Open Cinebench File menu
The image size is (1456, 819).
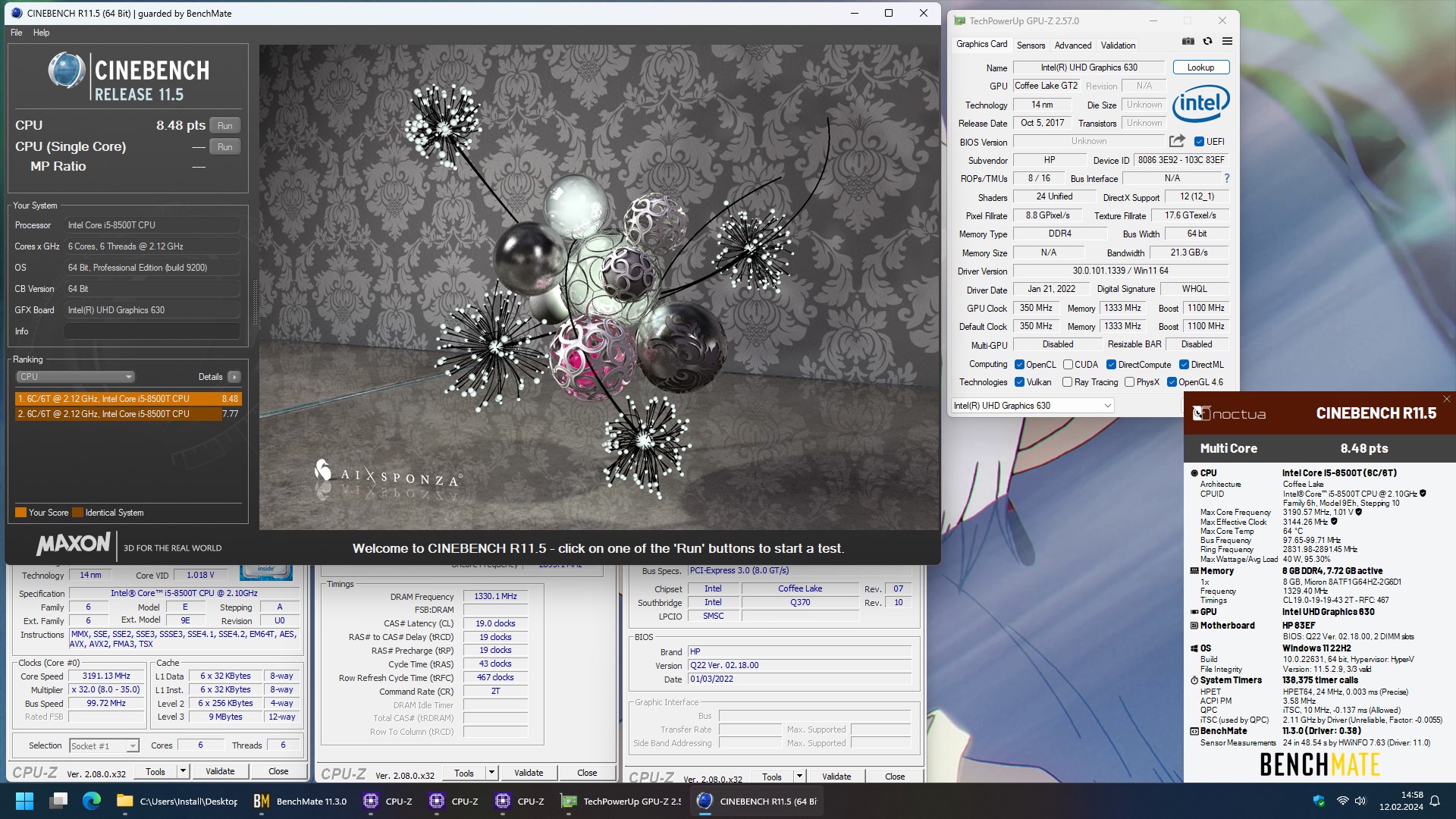pos(17,33)
